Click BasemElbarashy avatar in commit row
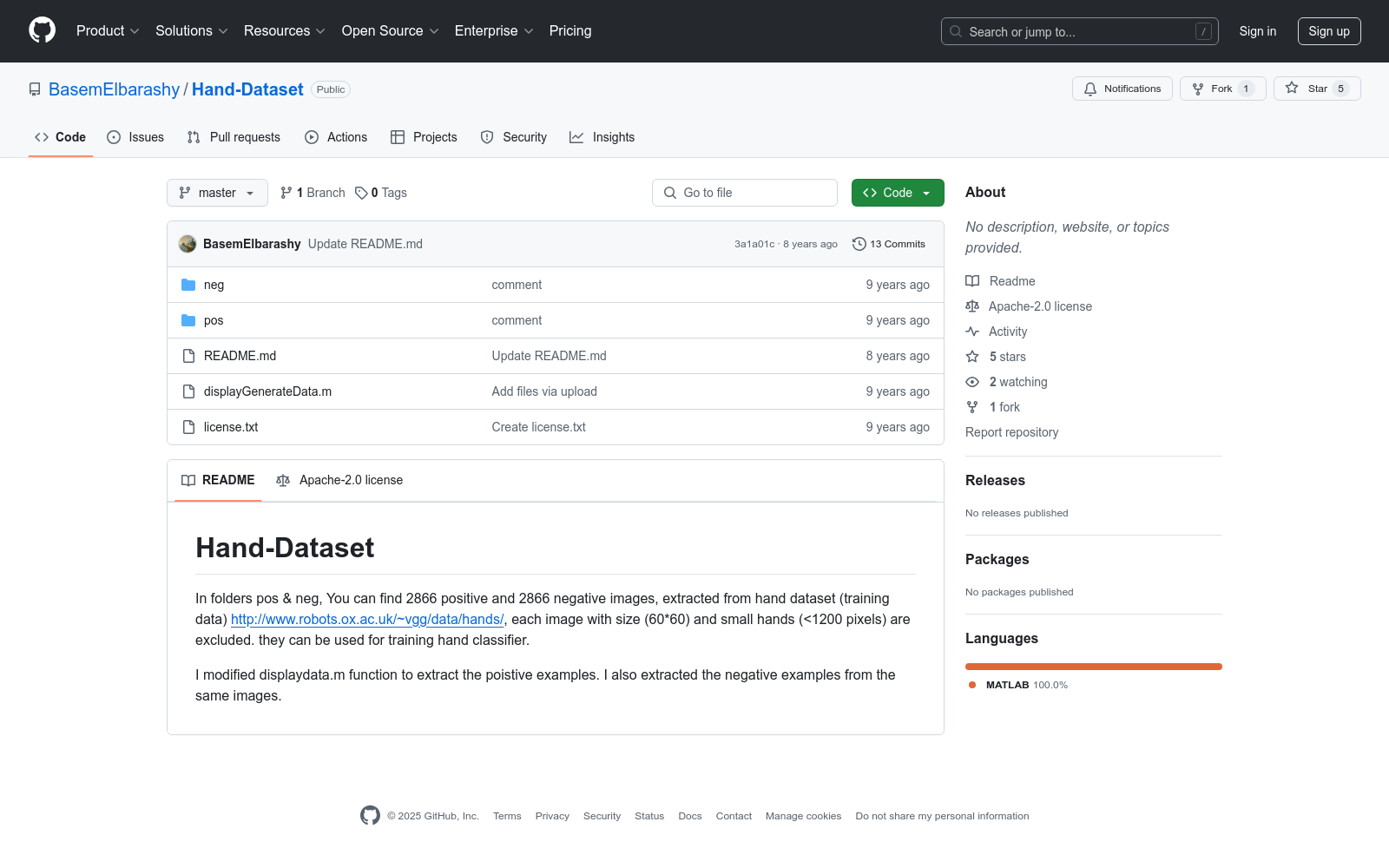This screenshot has width=1389, height=868. point(188,244)
